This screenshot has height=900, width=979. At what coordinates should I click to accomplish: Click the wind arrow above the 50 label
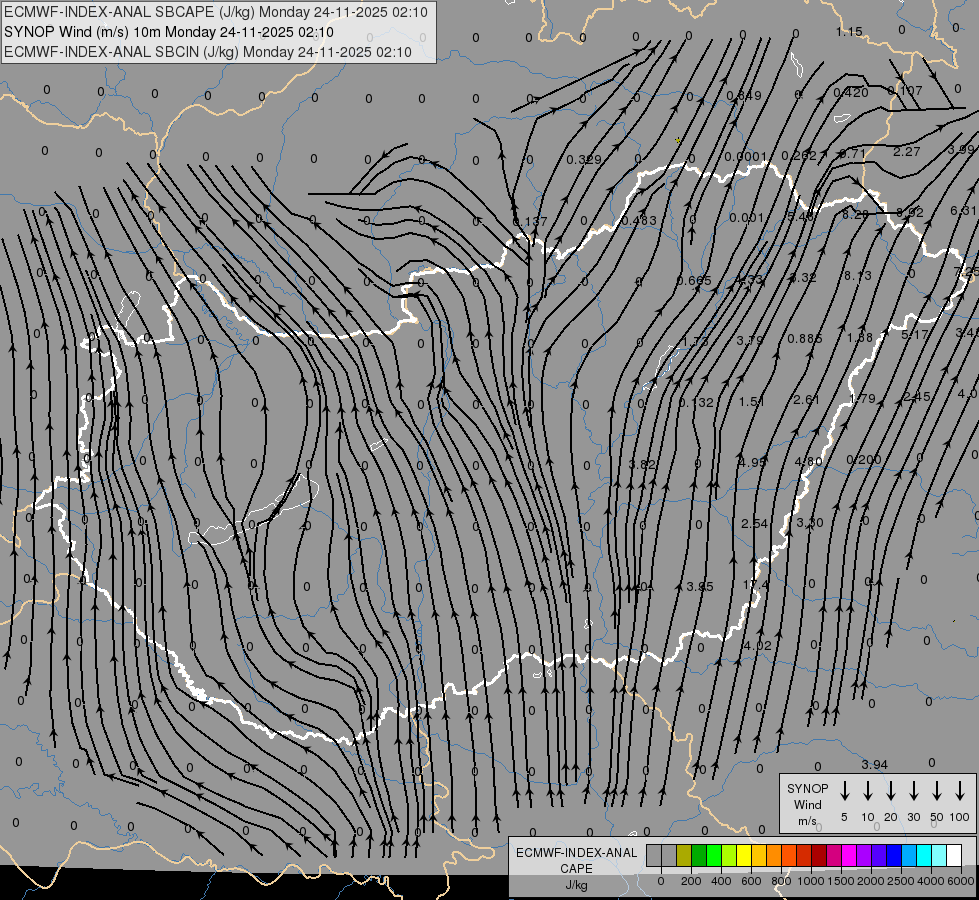pyautogui.click(x=937, y=791)
